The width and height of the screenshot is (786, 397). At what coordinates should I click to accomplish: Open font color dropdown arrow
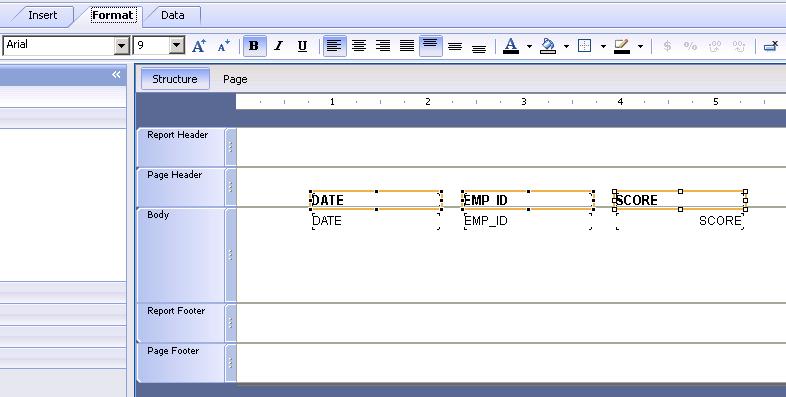point(529,47)
